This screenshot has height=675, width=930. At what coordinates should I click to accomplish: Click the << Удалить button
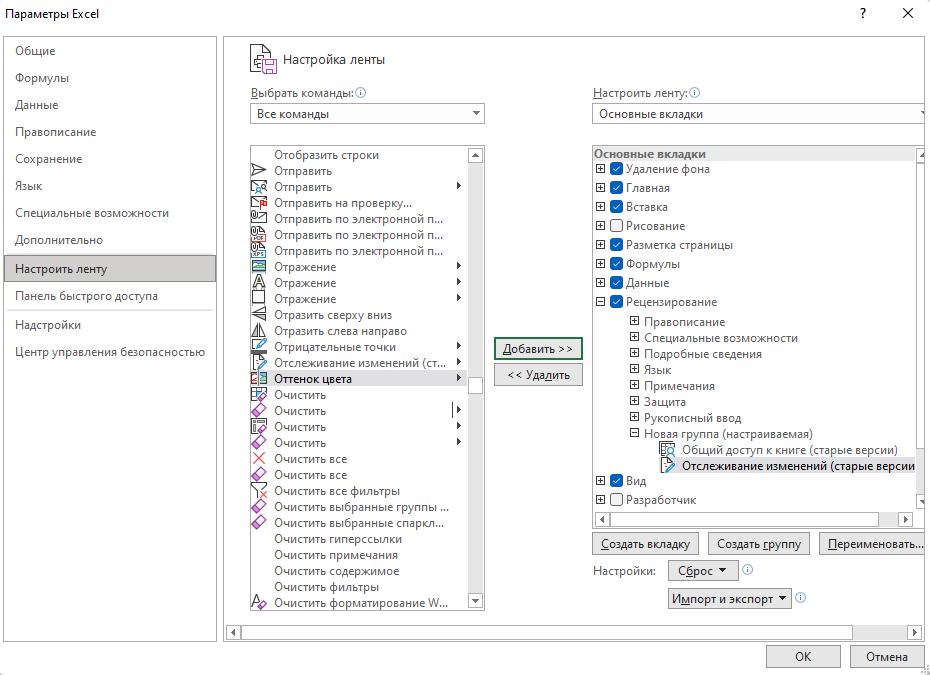click(538, 375)
